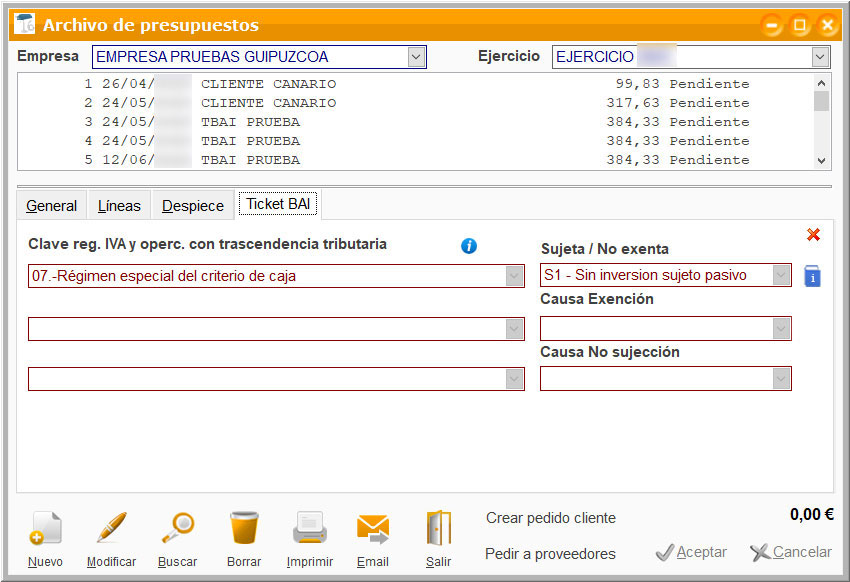Click the Salir door icon

[x=439, y=528]
